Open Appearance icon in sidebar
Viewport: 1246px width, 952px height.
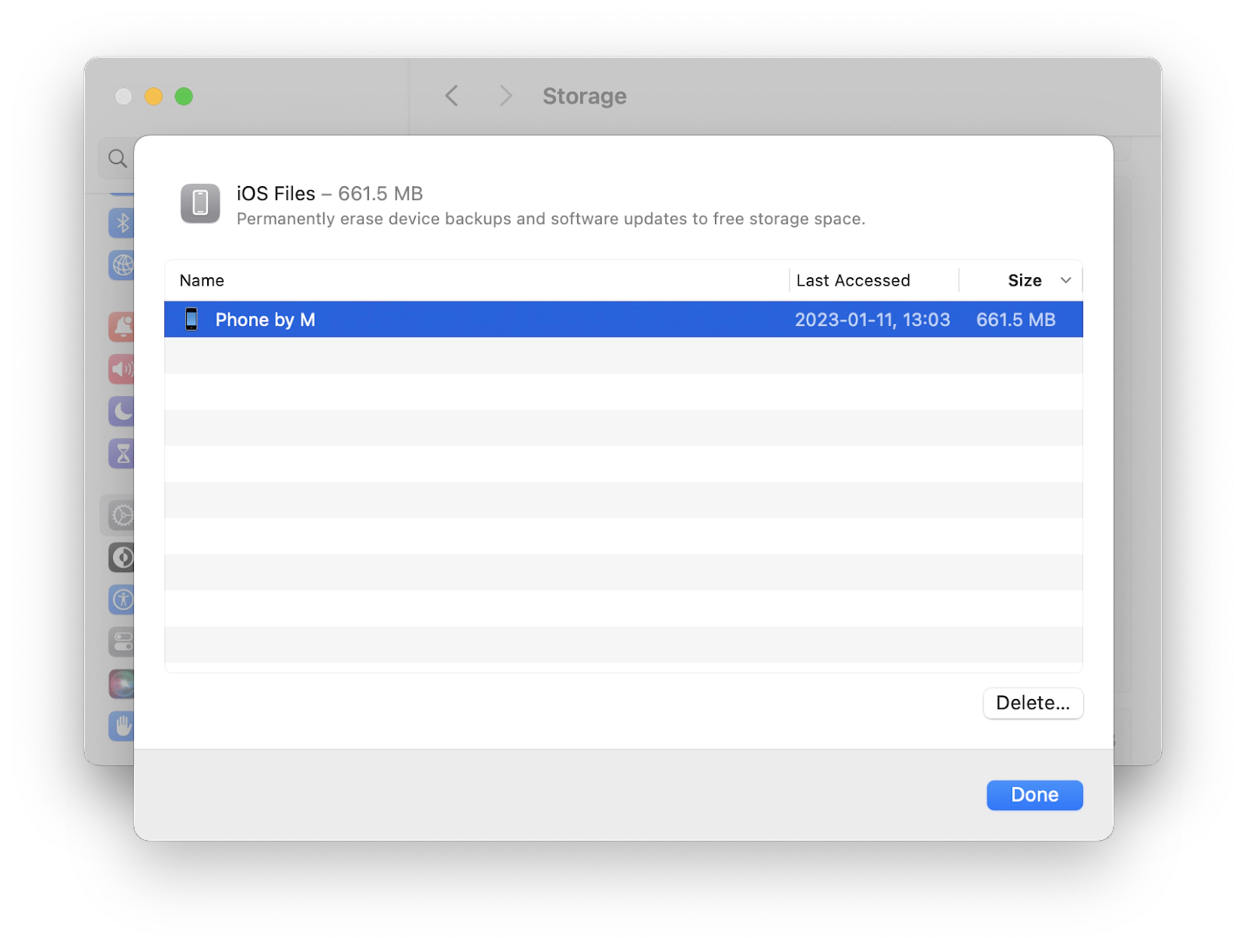[121, 557]
